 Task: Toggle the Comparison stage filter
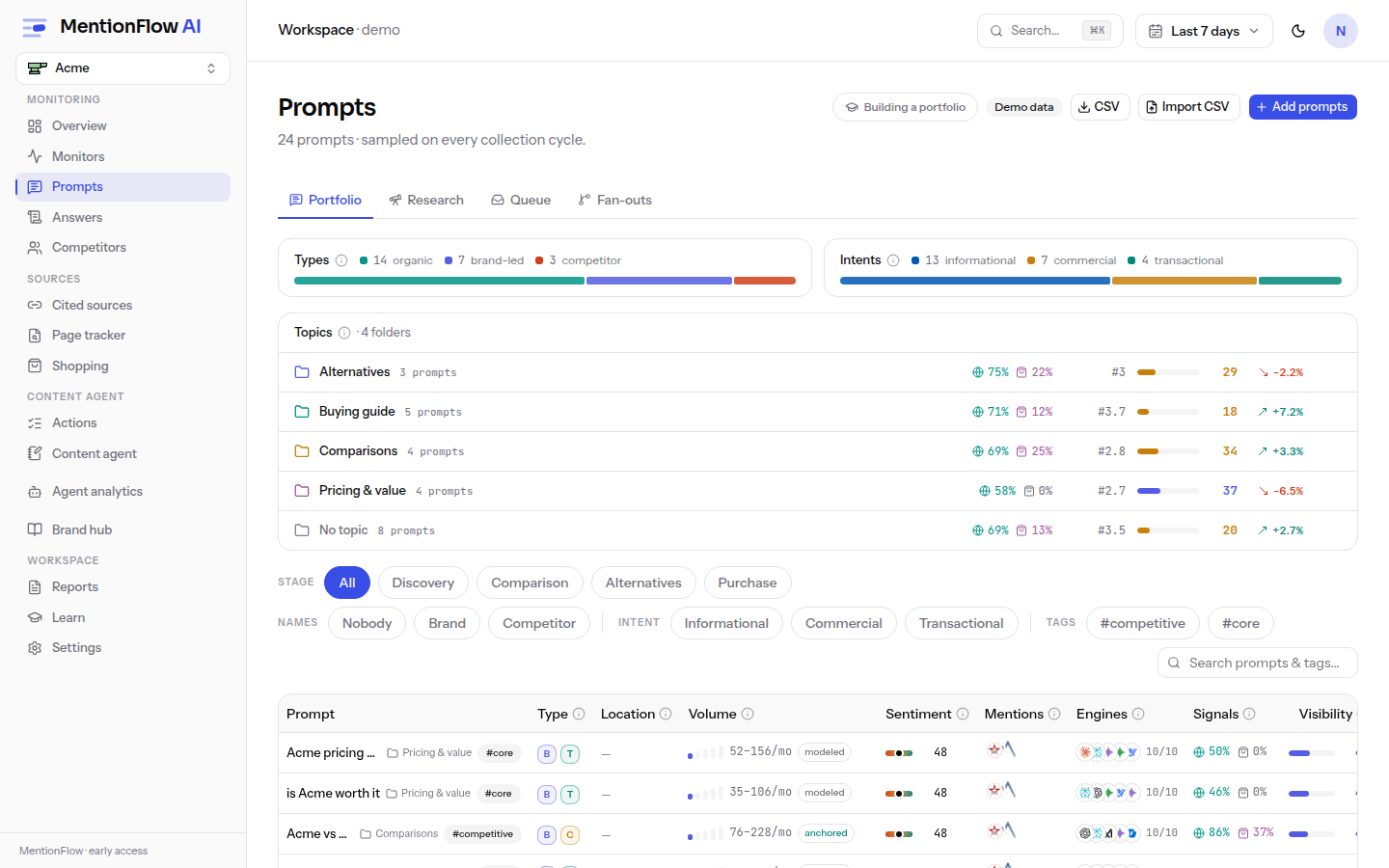(530, 583)
